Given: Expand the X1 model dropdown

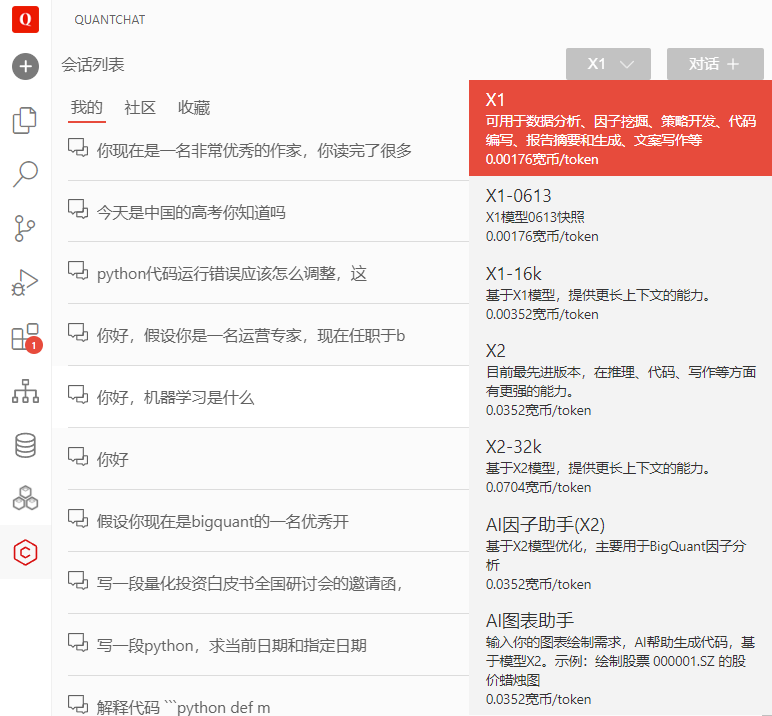Looking at the screenshot, I should point(608,64).
